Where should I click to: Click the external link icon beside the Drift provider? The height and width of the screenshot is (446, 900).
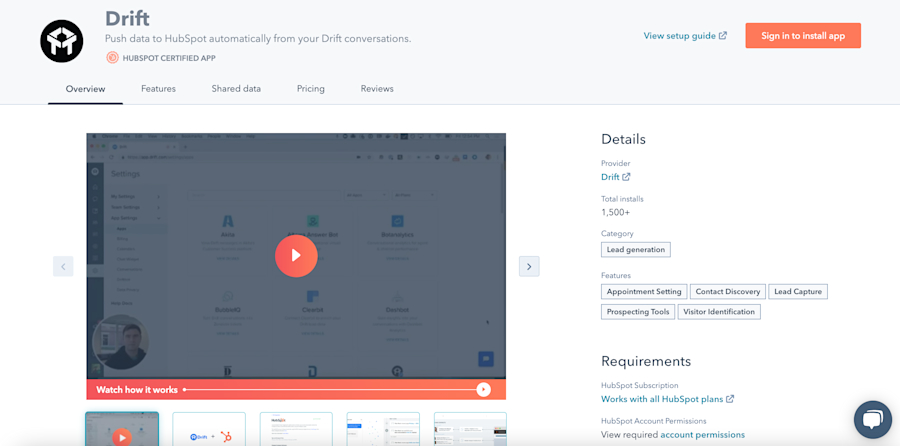[x=626, y=177]
